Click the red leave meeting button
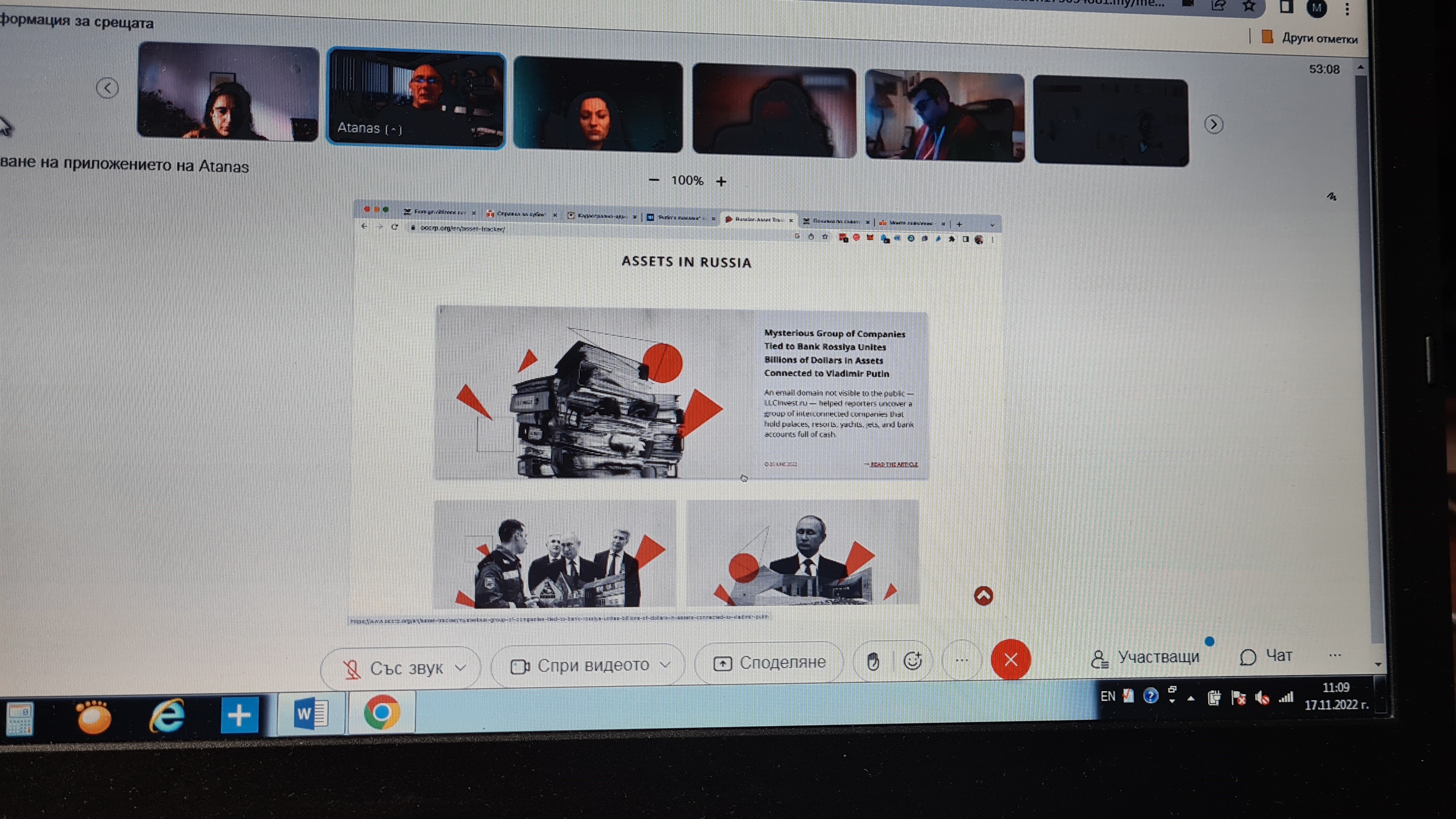Viewport: 1456px width, 819px height. [1011, 659]
